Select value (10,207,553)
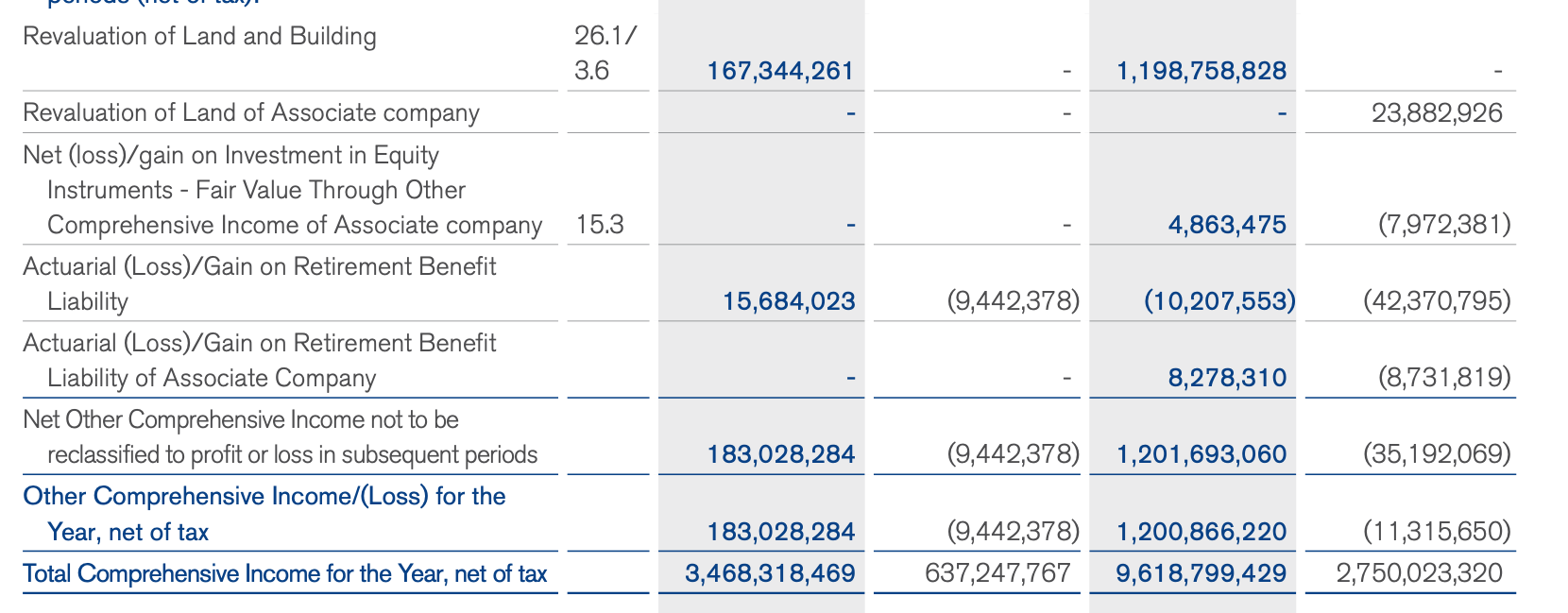The width and height of the screenshot is (1568, 613). point(1219,301)
